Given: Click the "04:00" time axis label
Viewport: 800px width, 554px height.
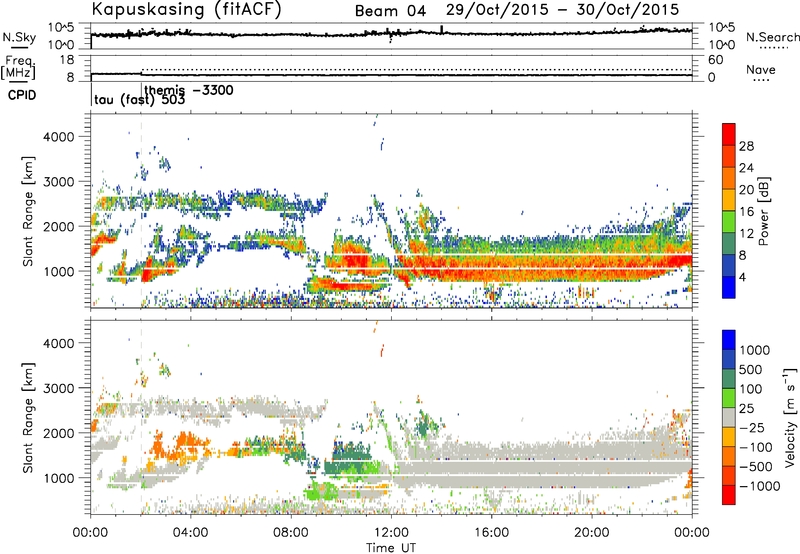Looking at the screenshot, I should tap(190, 533).
